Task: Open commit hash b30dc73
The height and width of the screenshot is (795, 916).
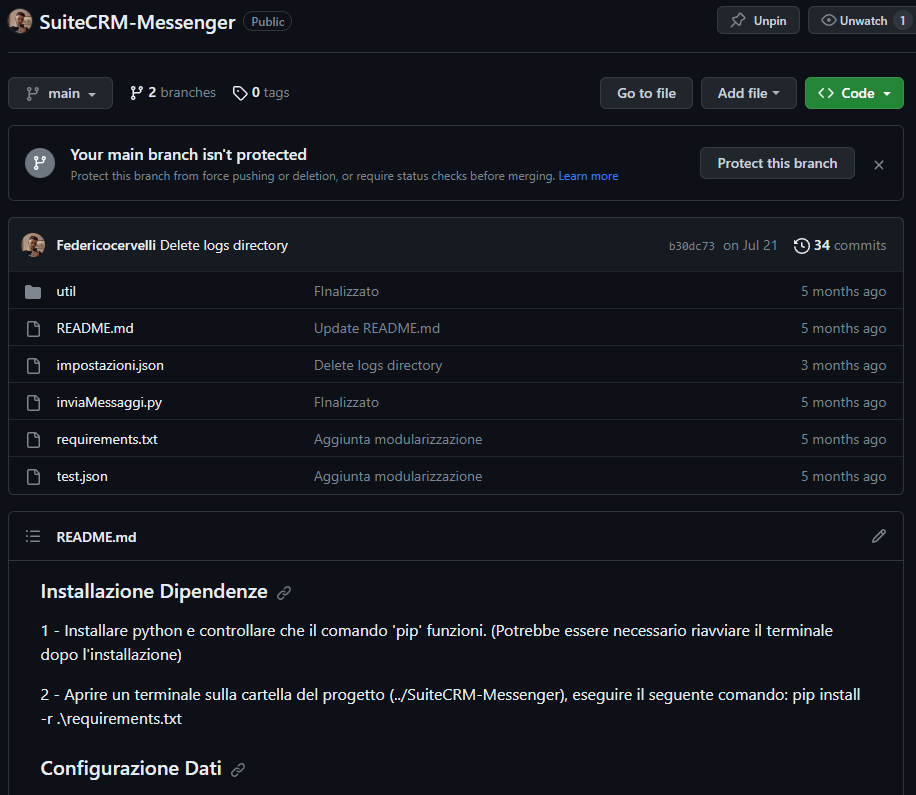Action: (691, 246)
